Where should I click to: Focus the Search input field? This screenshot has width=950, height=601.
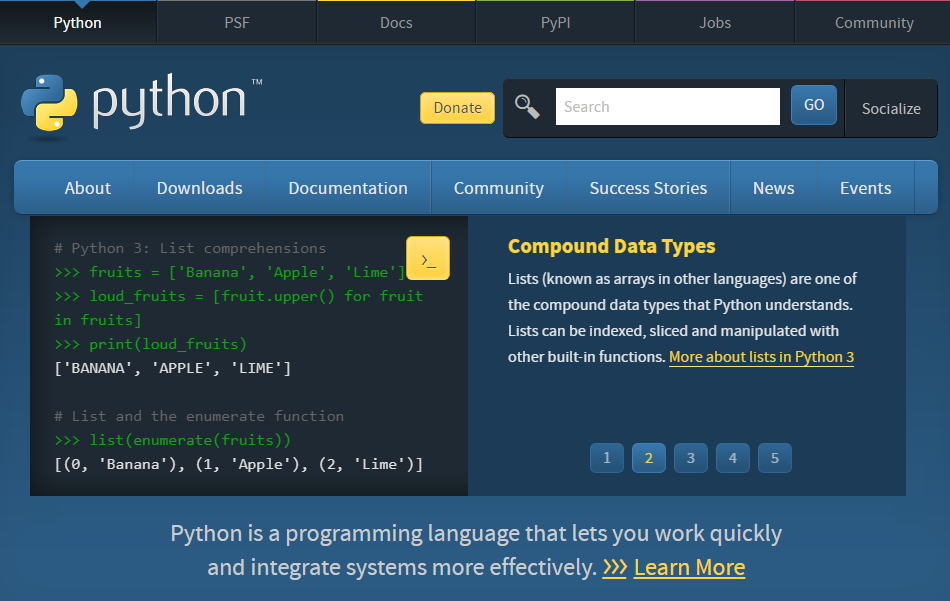(668, 107)
